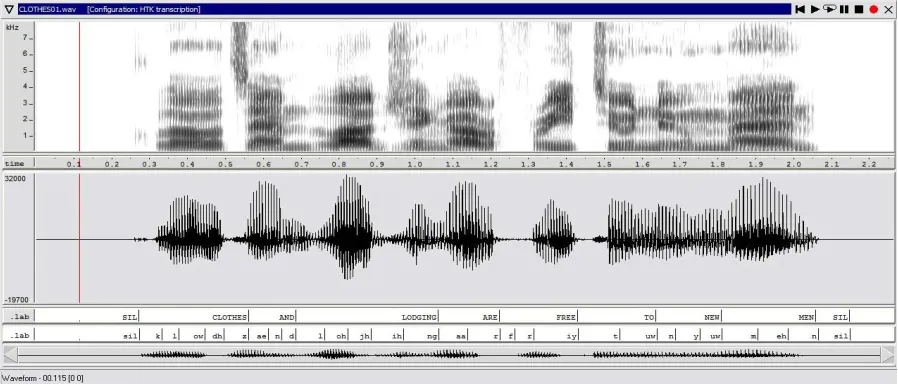Click the word-level .lab pane header

(19, 316)
